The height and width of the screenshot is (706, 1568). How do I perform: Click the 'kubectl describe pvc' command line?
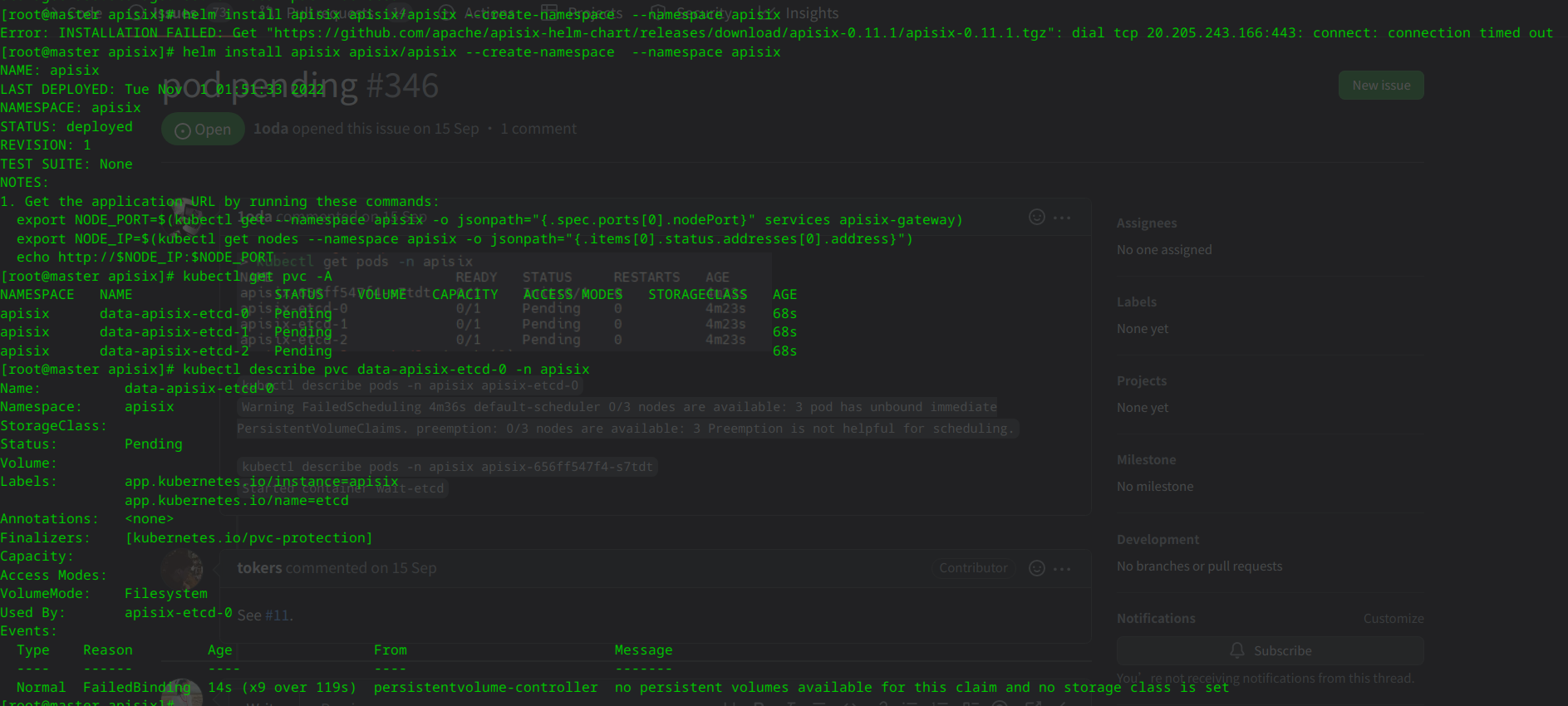click(x=386, y=370)
